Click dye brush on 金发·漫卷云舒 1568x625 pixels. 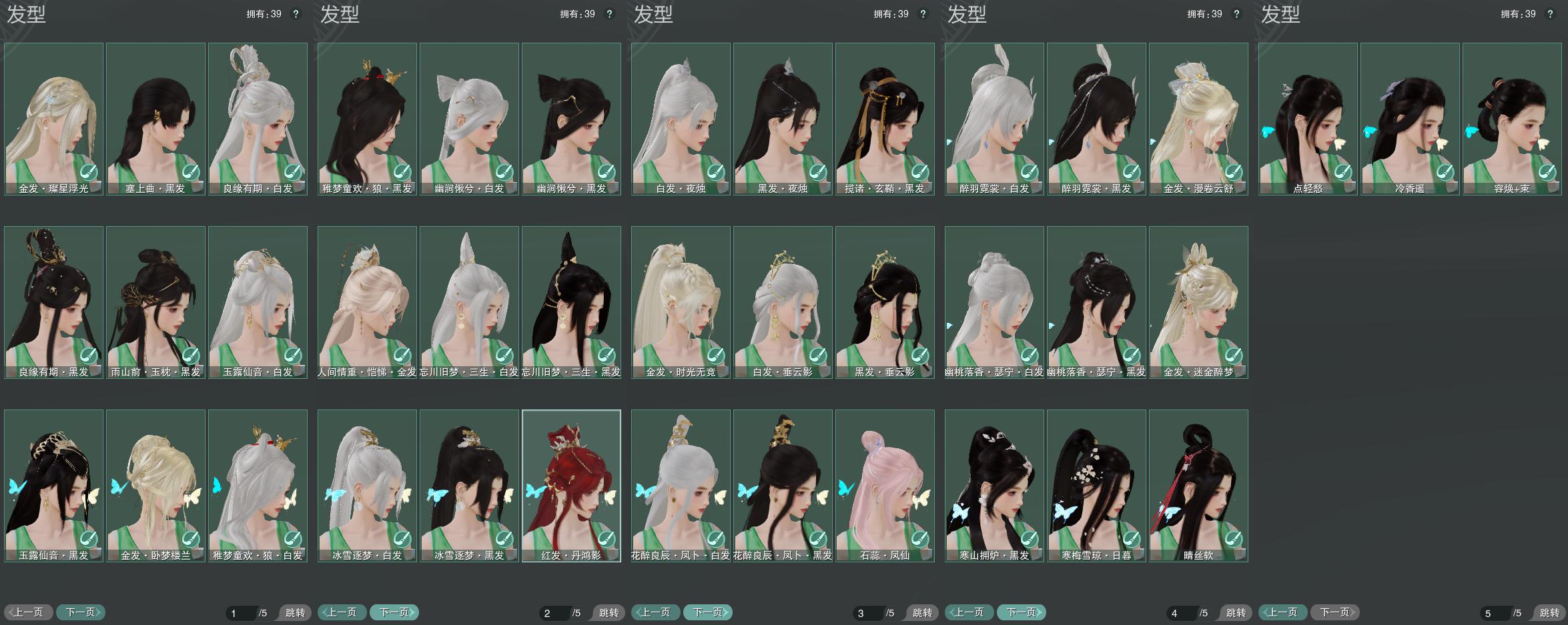[1234, 173]
